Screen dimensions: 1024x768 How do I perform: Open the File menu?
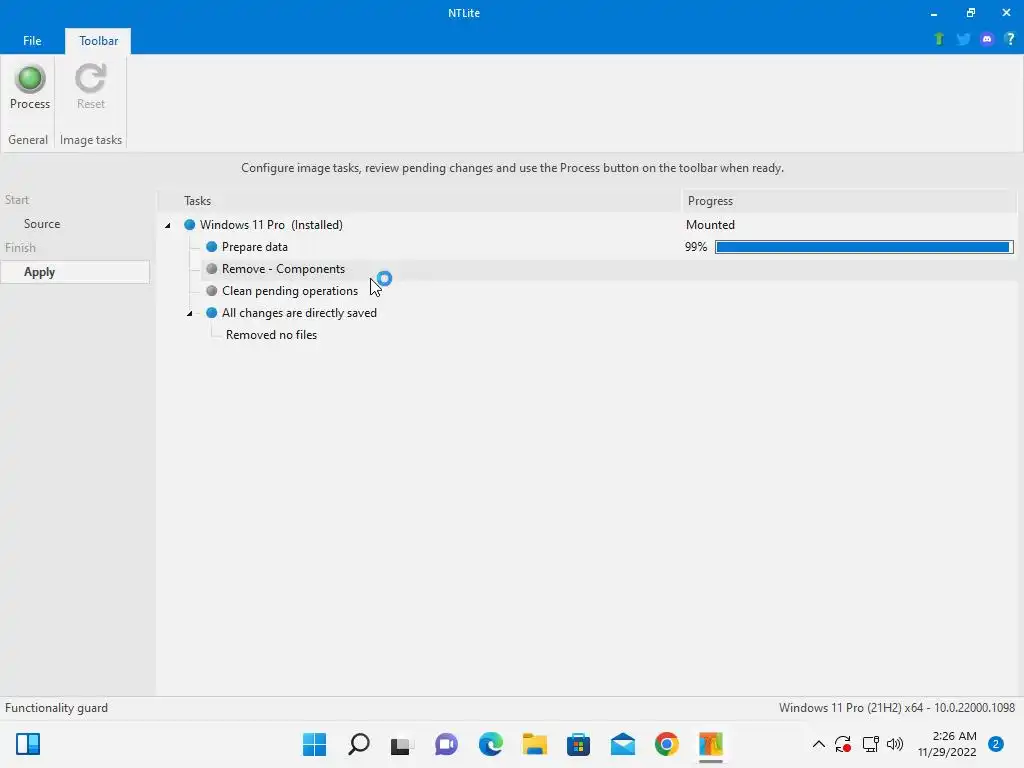point(32,40)
